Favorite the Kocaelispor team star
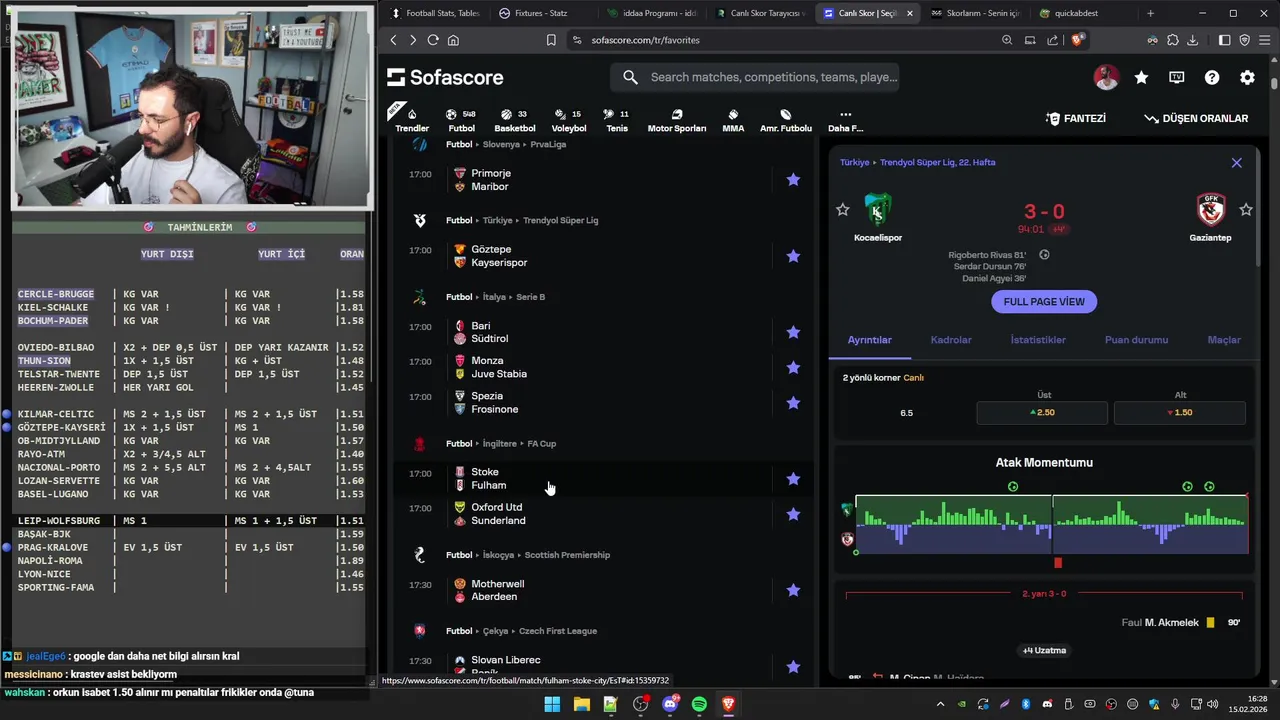The width and height of the screenshot is (1280, 720). tap(843, 210)
